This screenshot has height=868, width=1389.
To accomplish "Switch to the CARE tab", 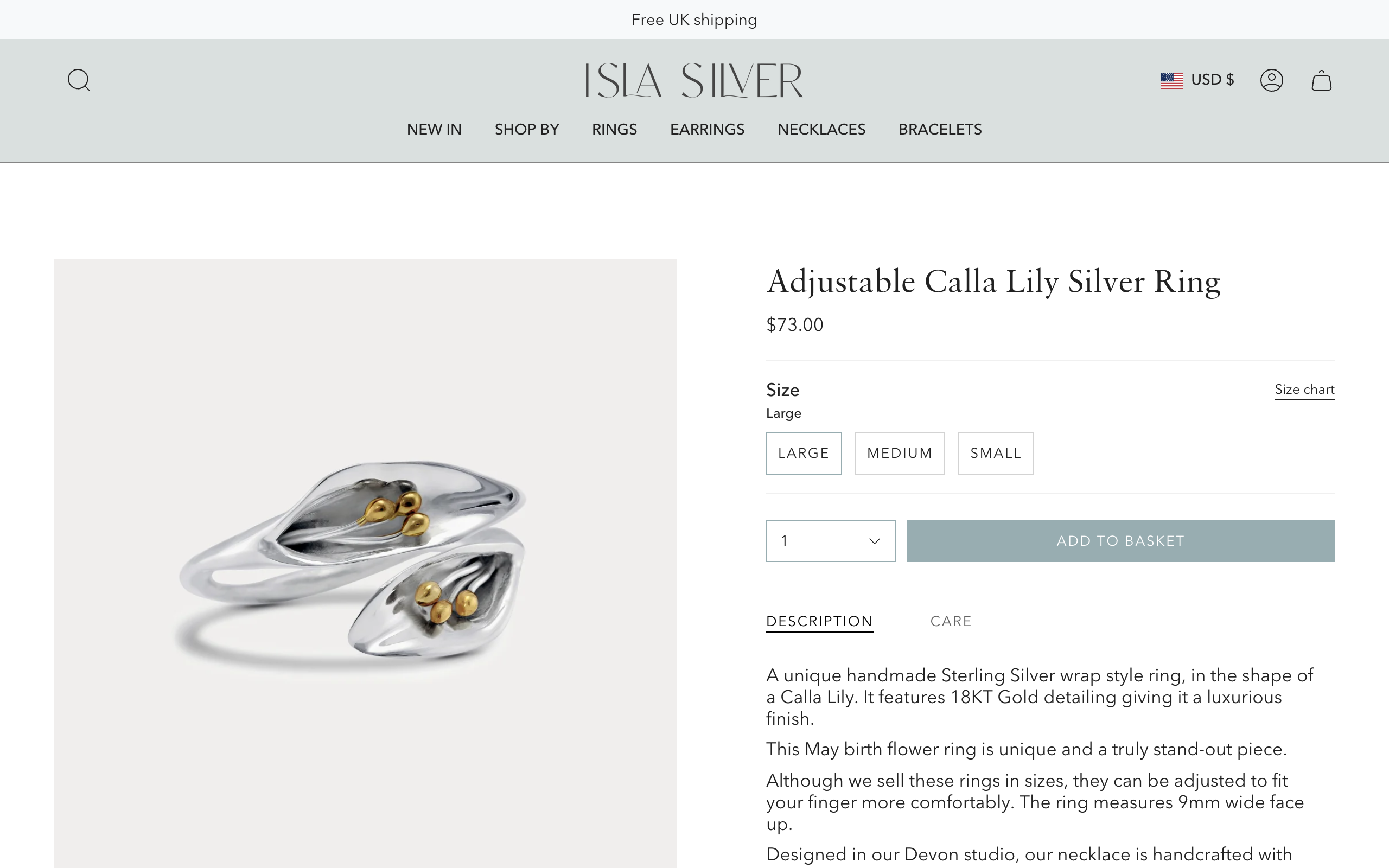I will (x=951, y=621).
